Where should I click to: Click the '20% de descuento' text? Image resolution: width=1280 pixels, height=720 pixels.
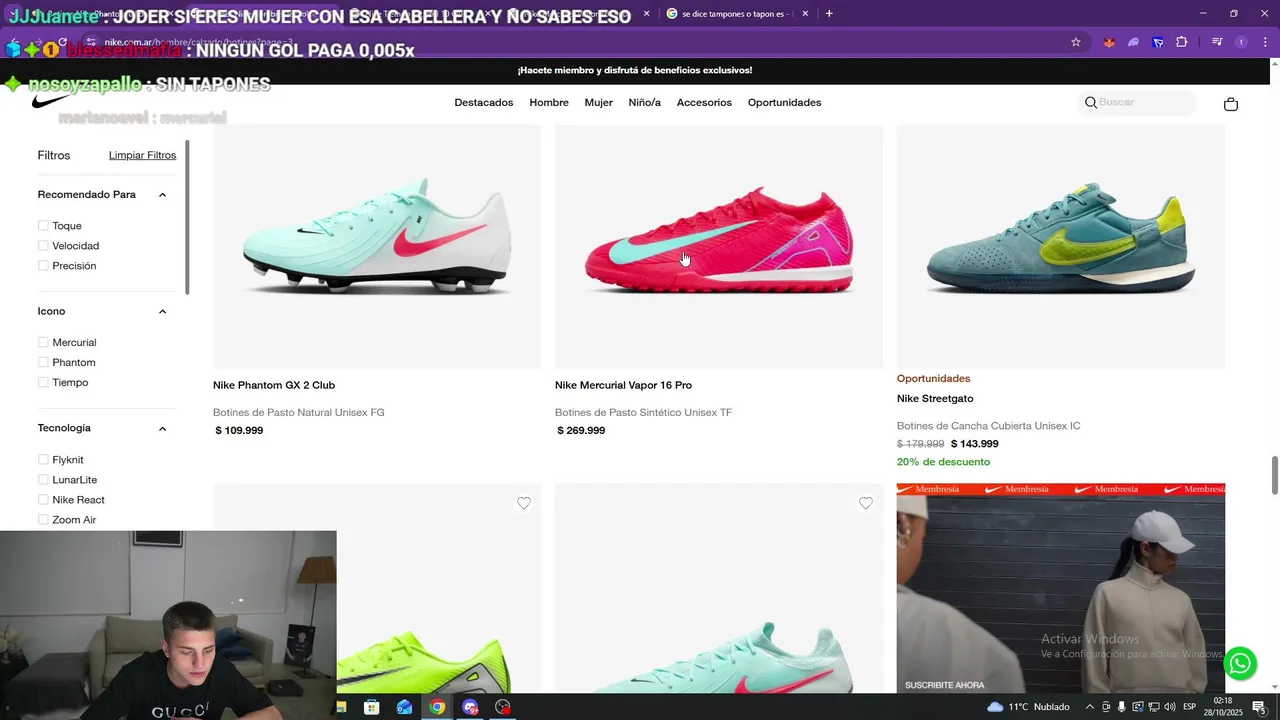pos(944,462)
